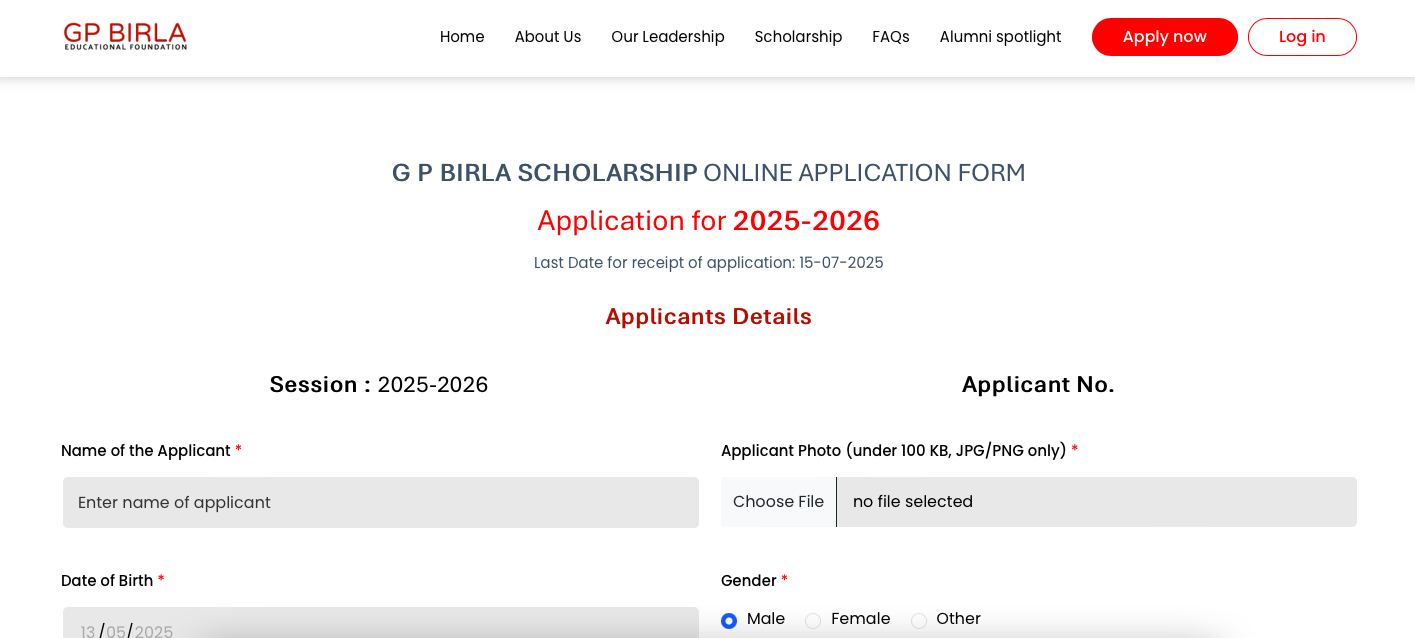Open the About Us page

tap(547, 36)
